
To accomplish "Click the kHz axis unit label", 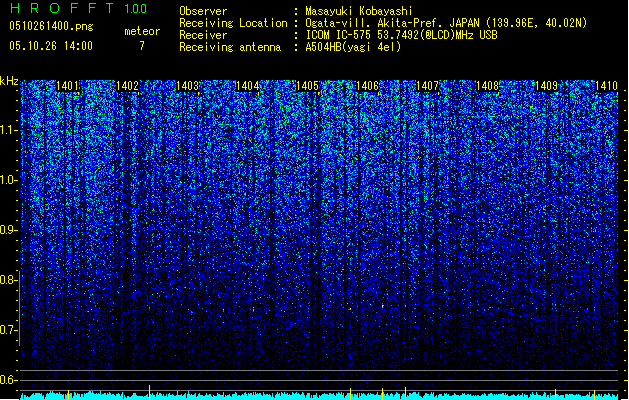I will click(x=9, y=81).
